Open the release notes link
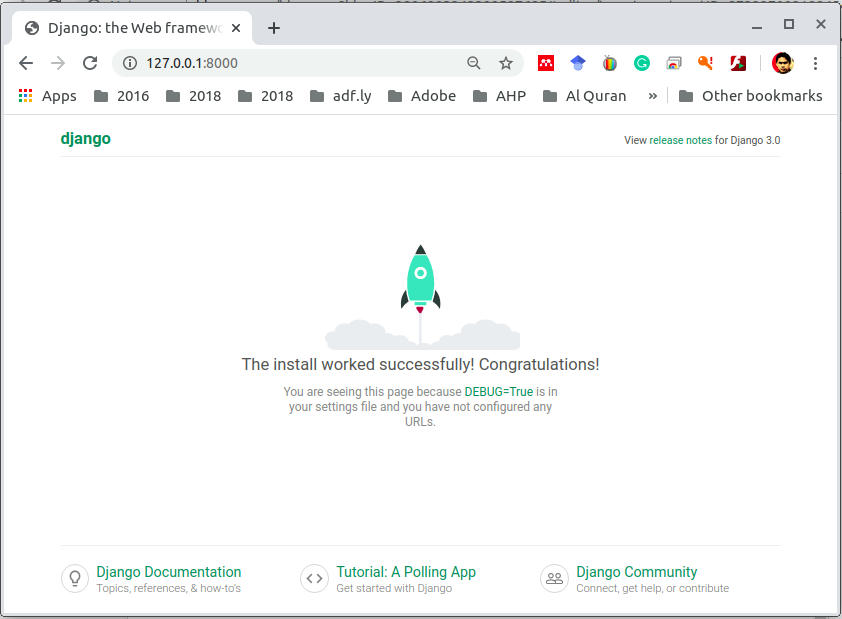842x619 pixels. coord(680,140)
